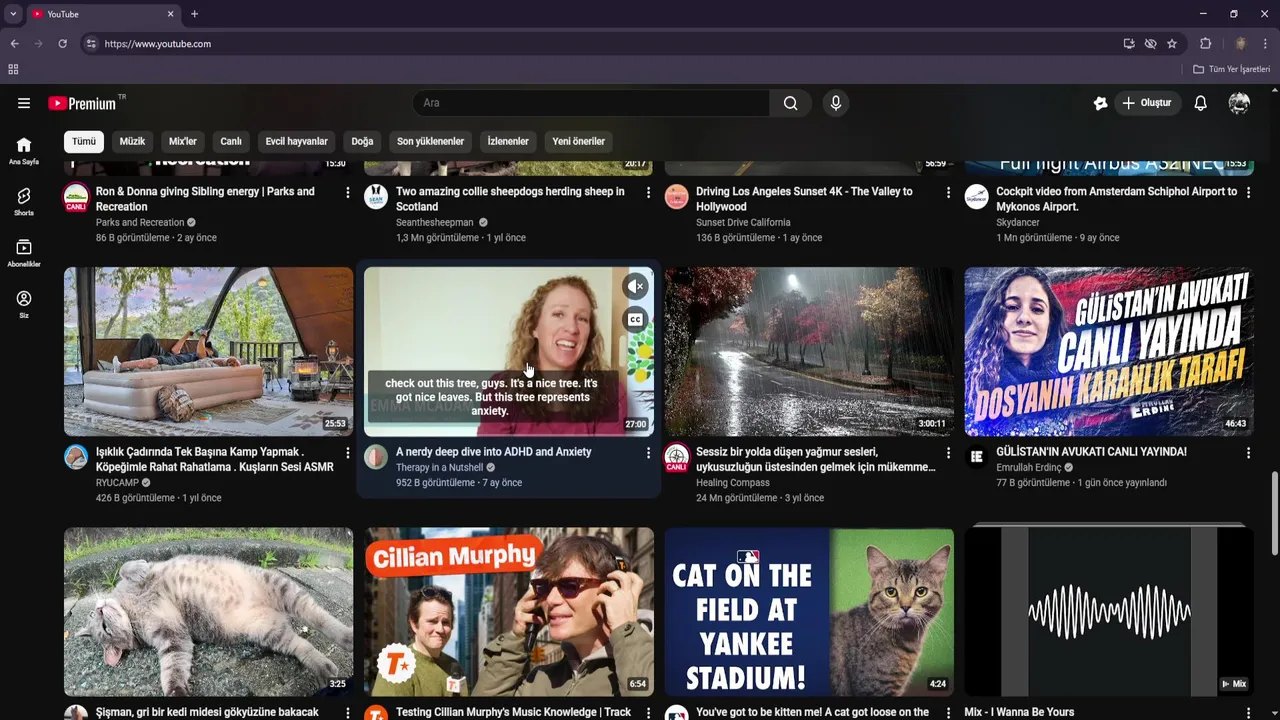Open the rainy road video thumbnail
Image resolution: width=1280 pixels, height=720 pixels.
click(809, 351)
